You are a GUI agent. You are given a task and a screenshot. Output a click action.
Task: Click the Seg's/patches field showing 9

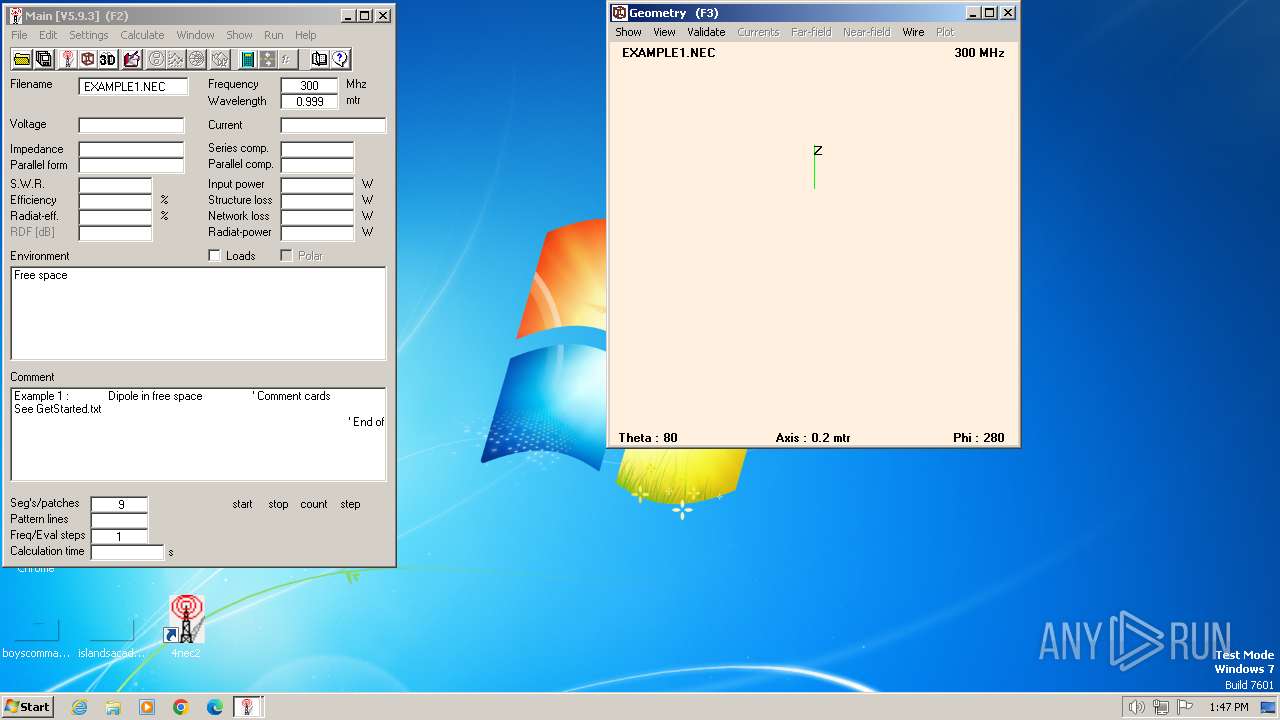pyautogui.click(x=119, y=505)
